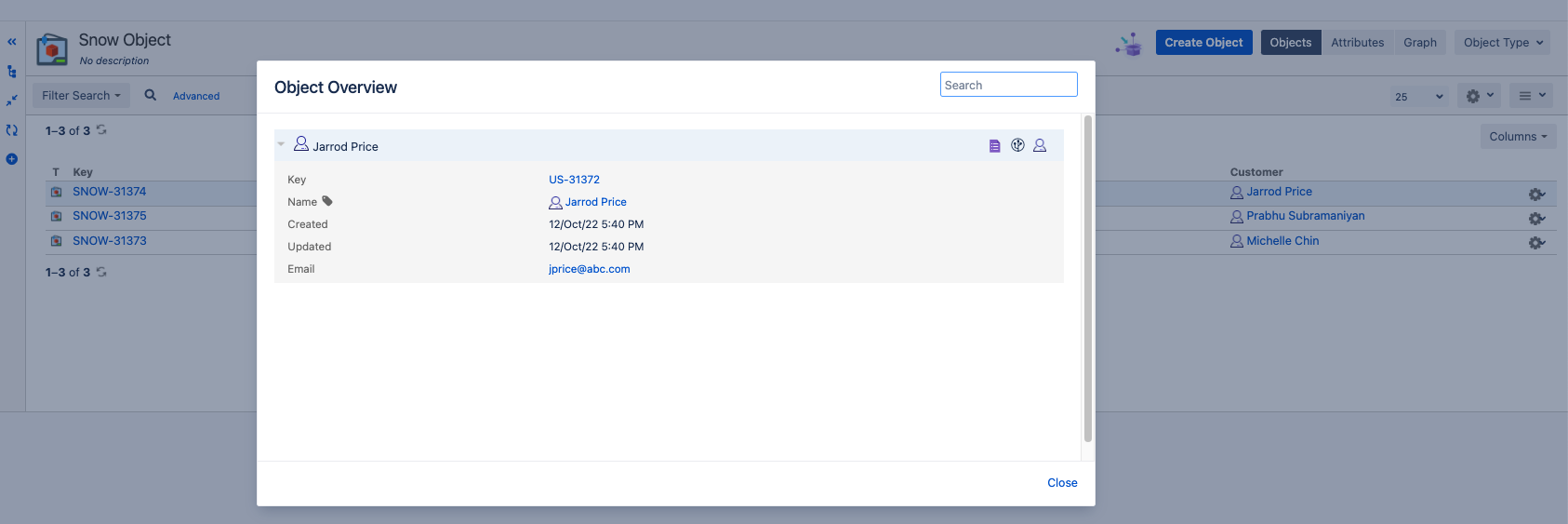Sort by the Key column header
This screenshot has width=1568, height=524.
pyautogui.click(x=83, y=172)
